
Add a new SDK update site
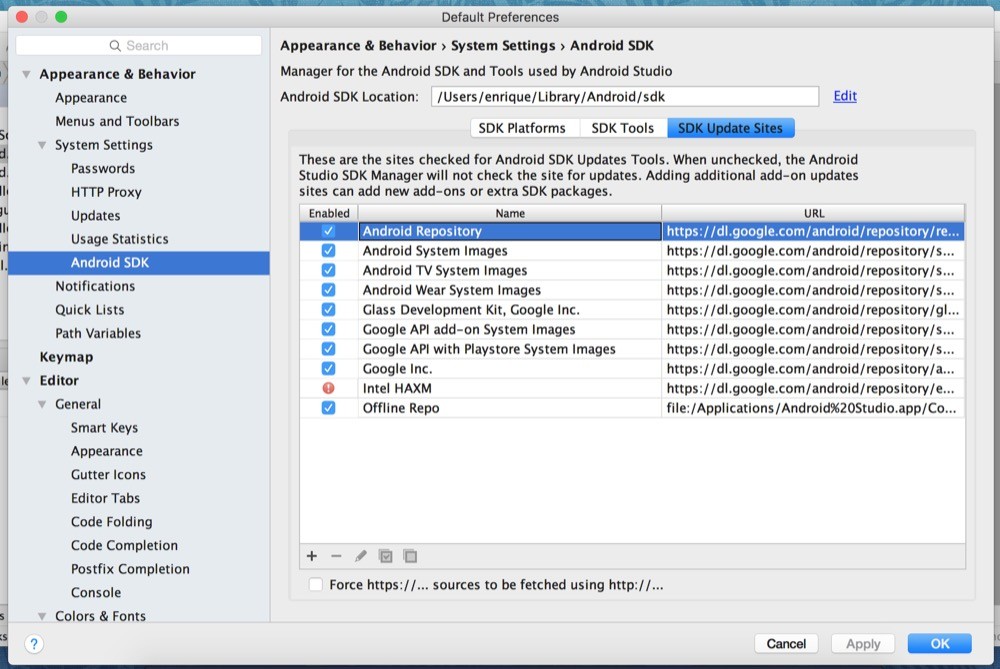pyautogui.click(x=311, y=556)
